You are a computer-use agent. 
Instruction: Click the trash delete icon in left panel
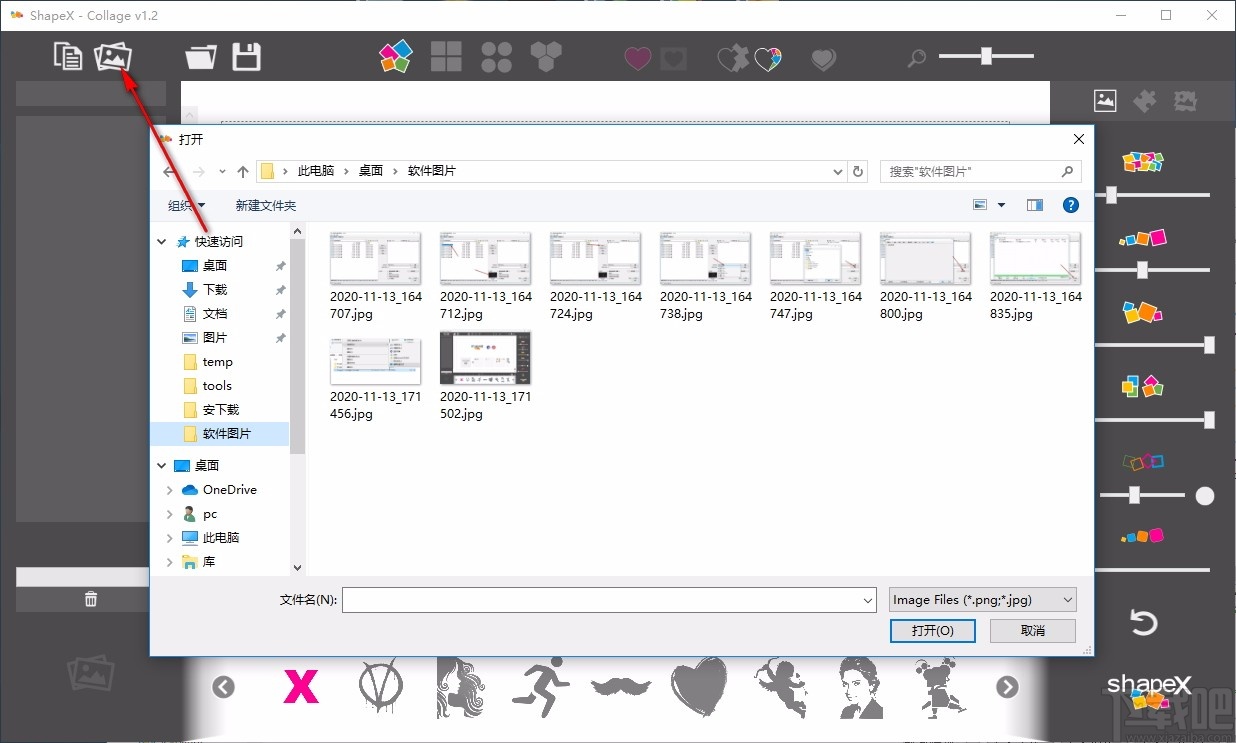click(x=90, y=598)
